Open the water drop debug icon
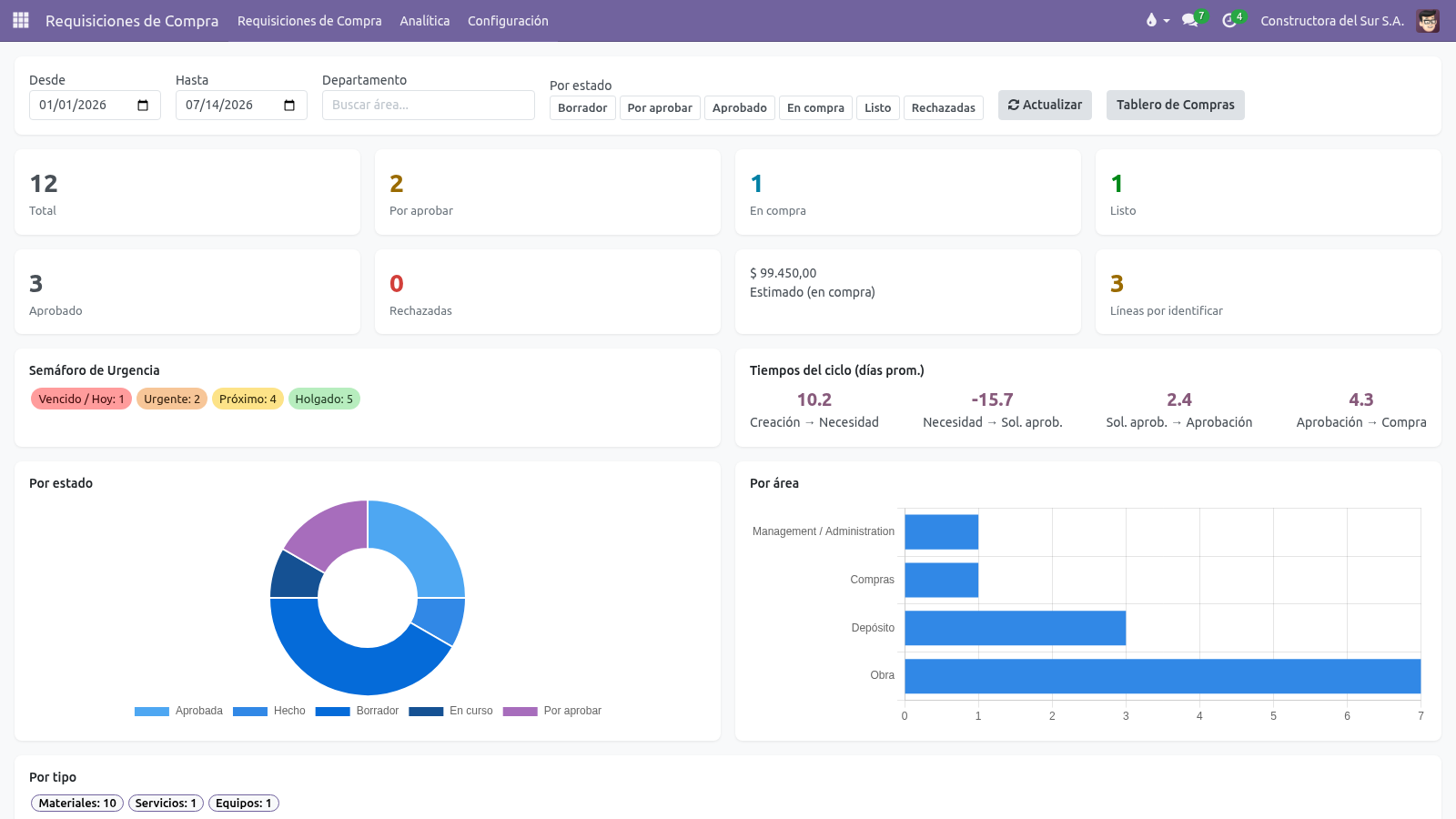 coord(1151,20)
